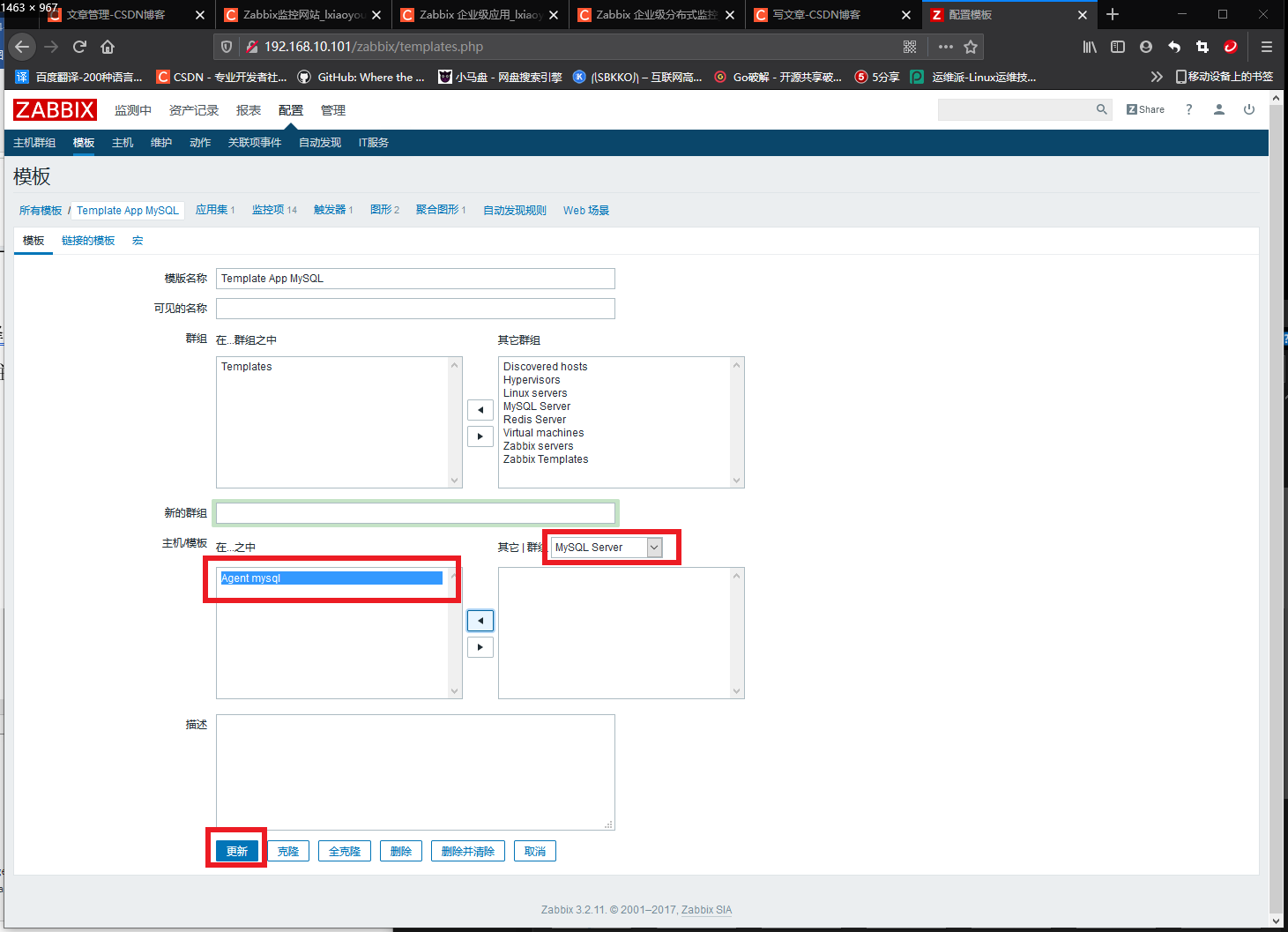The image size is (1288, 932).
Task: Click the crop screenshot toolbar icon
Action: click(1202, 47)
